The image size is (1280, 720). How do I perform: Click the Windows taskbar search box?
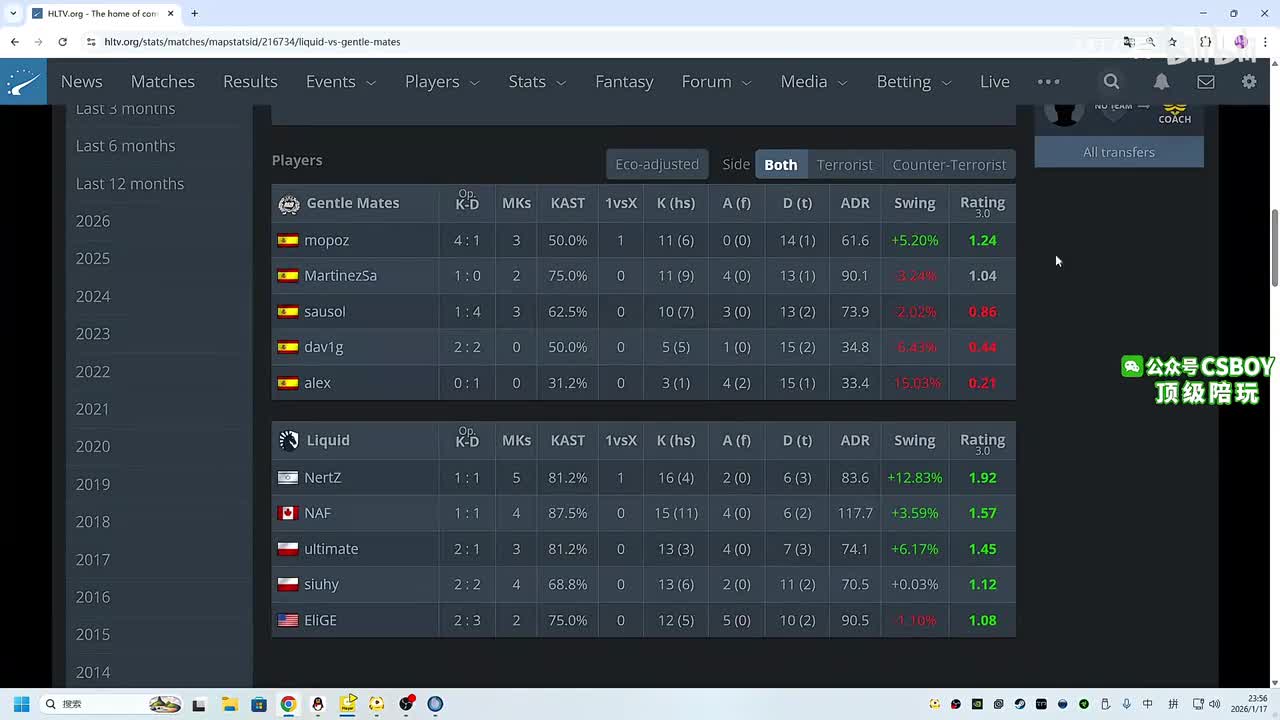point(113,704)
